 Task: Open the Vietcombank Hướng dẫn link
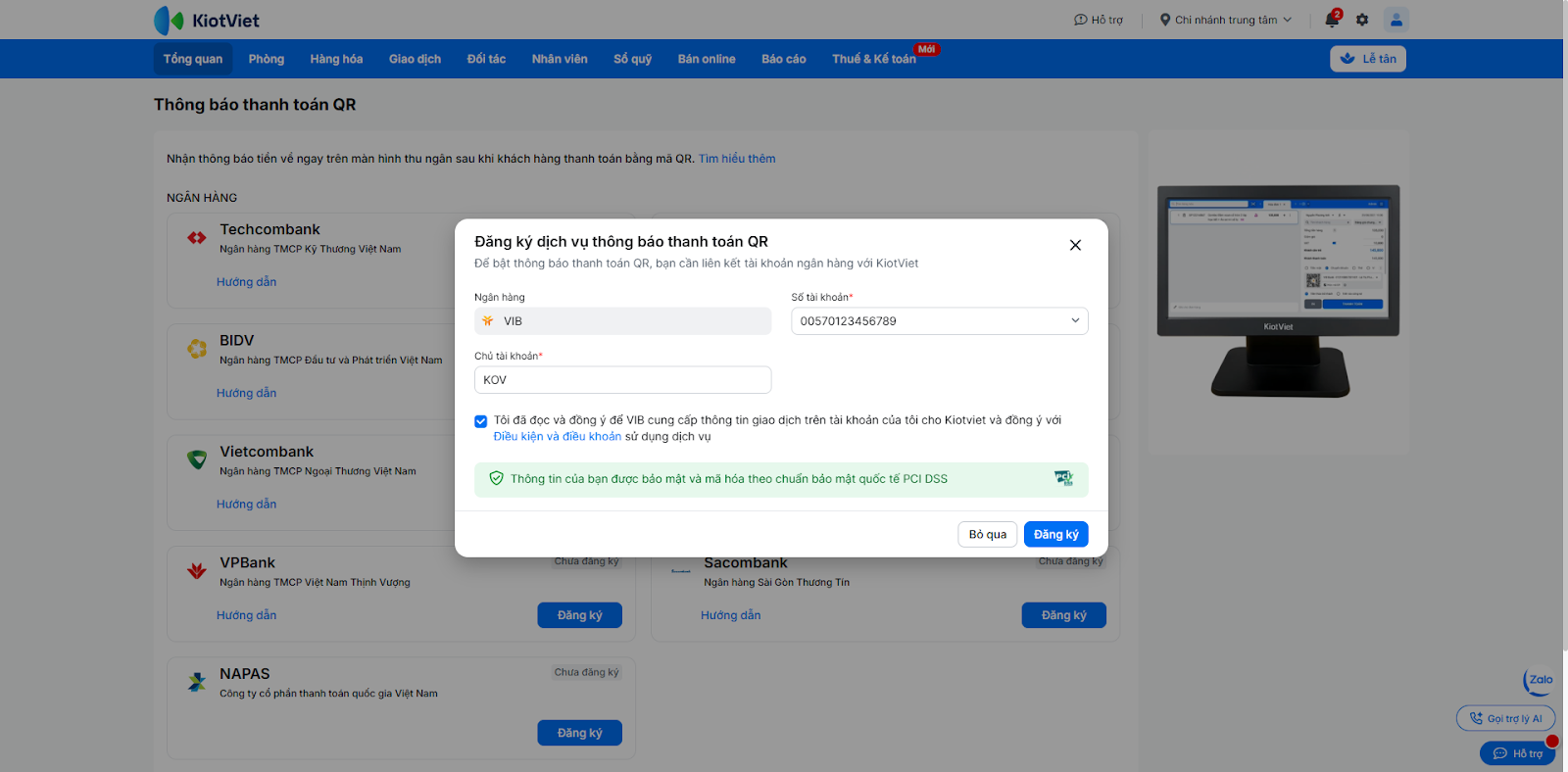(247, 505)
